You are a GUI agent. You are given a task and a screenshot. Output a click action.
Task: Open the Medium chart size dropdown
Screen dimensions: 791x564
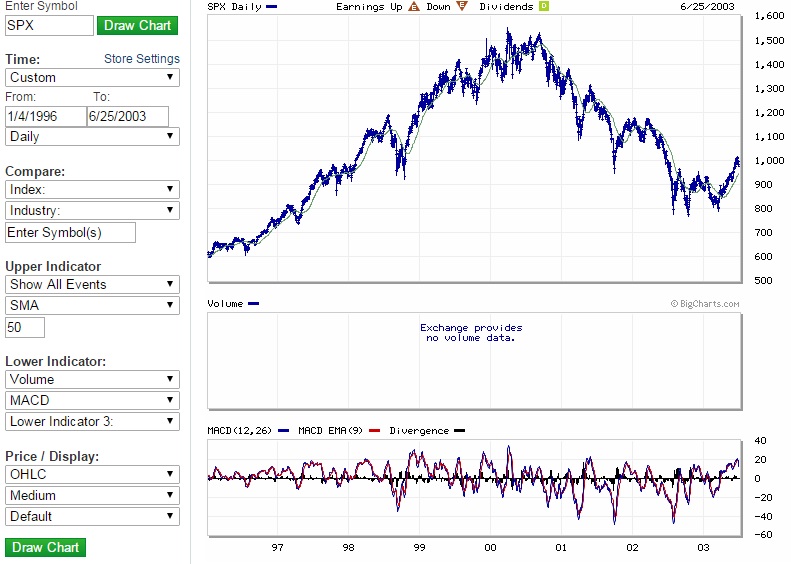[x=92, y=495]
